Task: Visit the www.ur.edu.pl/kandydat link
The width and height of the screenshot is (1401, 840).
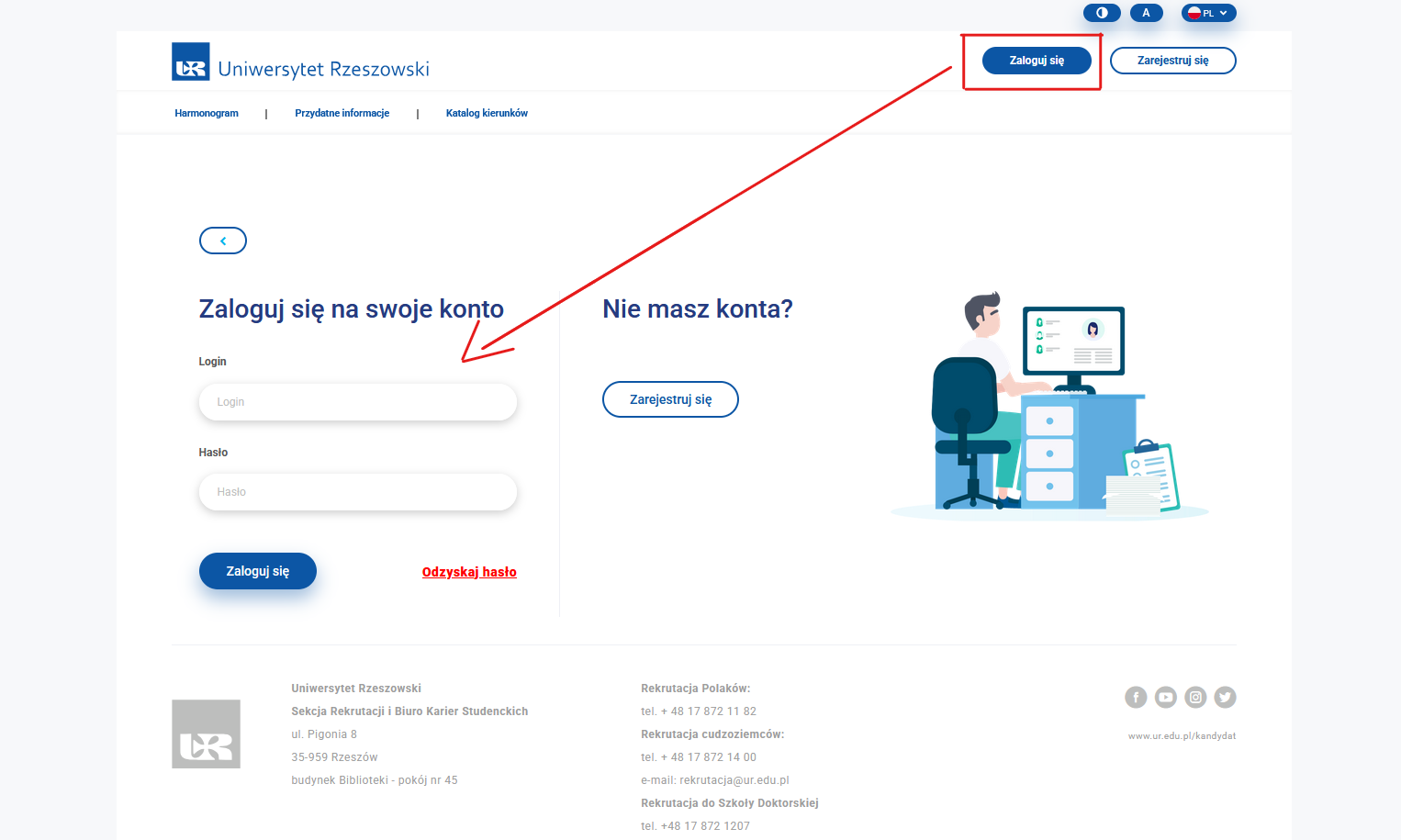Action: click(x=1182, y=736)
